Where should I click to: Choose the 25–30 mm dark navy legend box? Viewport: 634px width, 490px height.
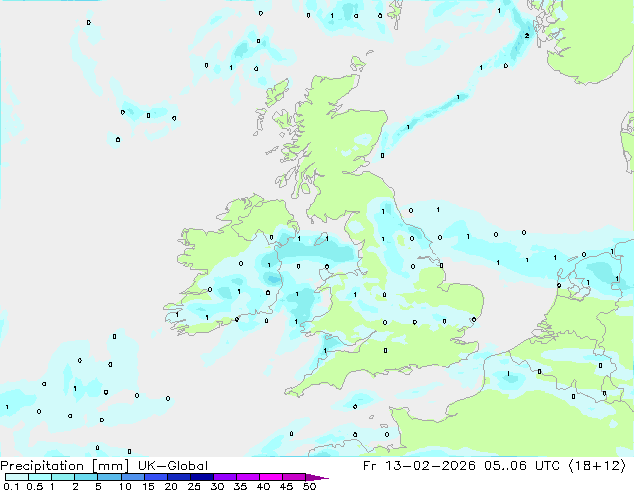point(201,477)
